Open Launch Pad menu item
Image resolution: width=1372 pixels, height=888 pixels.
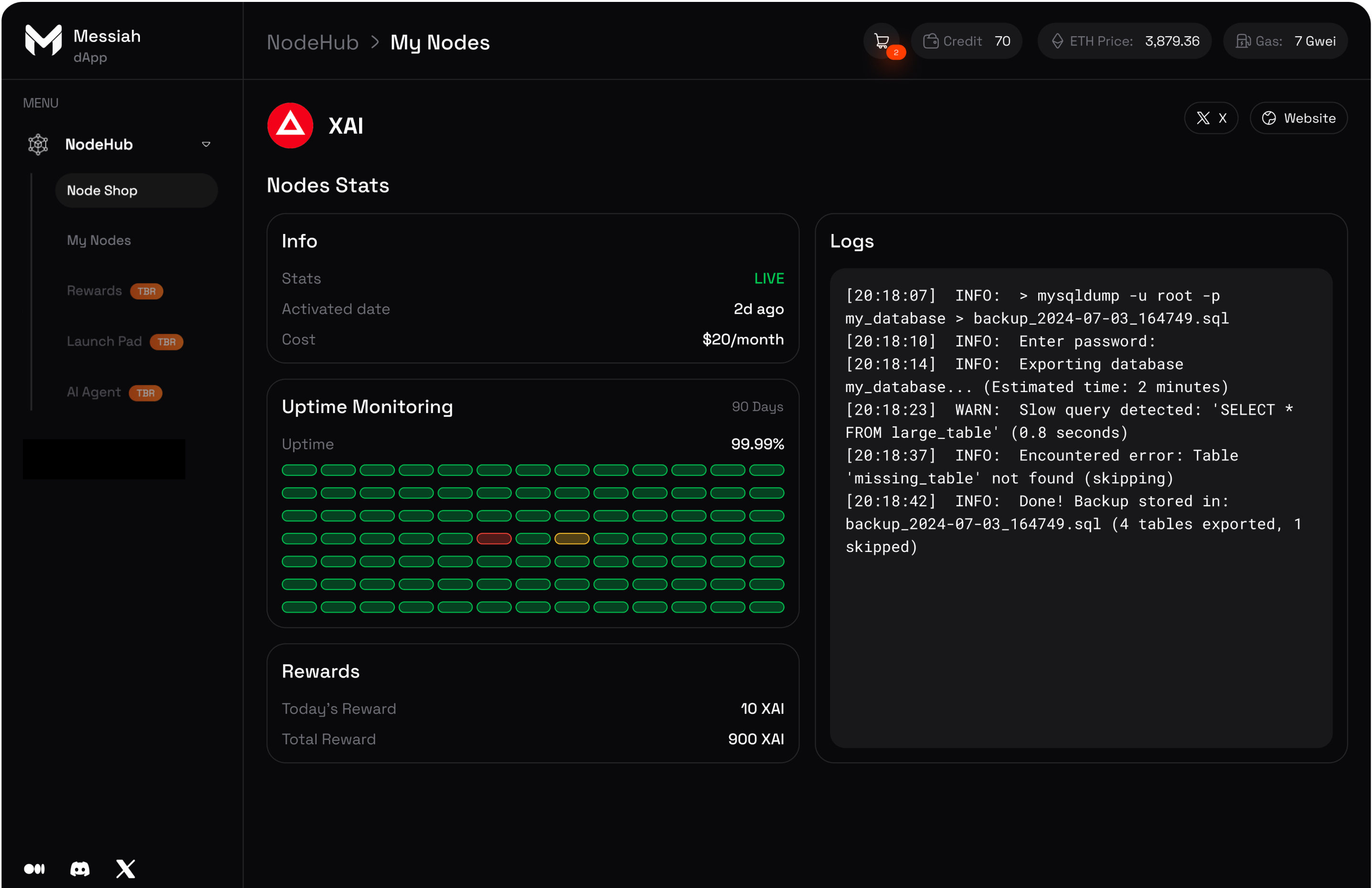pos(104,341)
